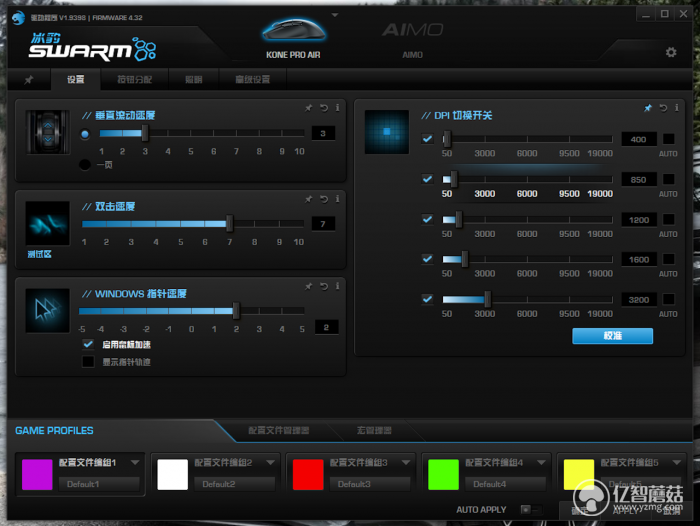Image resolution: width=700 pixels, height=526 pixels.
Task: Expand the 配置文件编组1 profile dropdown
Action: 135,463
